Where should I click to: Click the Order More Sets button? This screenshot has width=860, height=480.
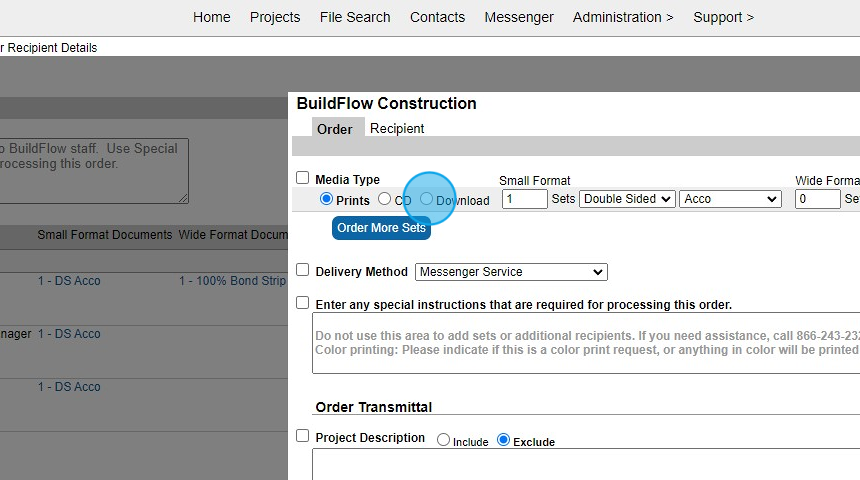[381, 228]
